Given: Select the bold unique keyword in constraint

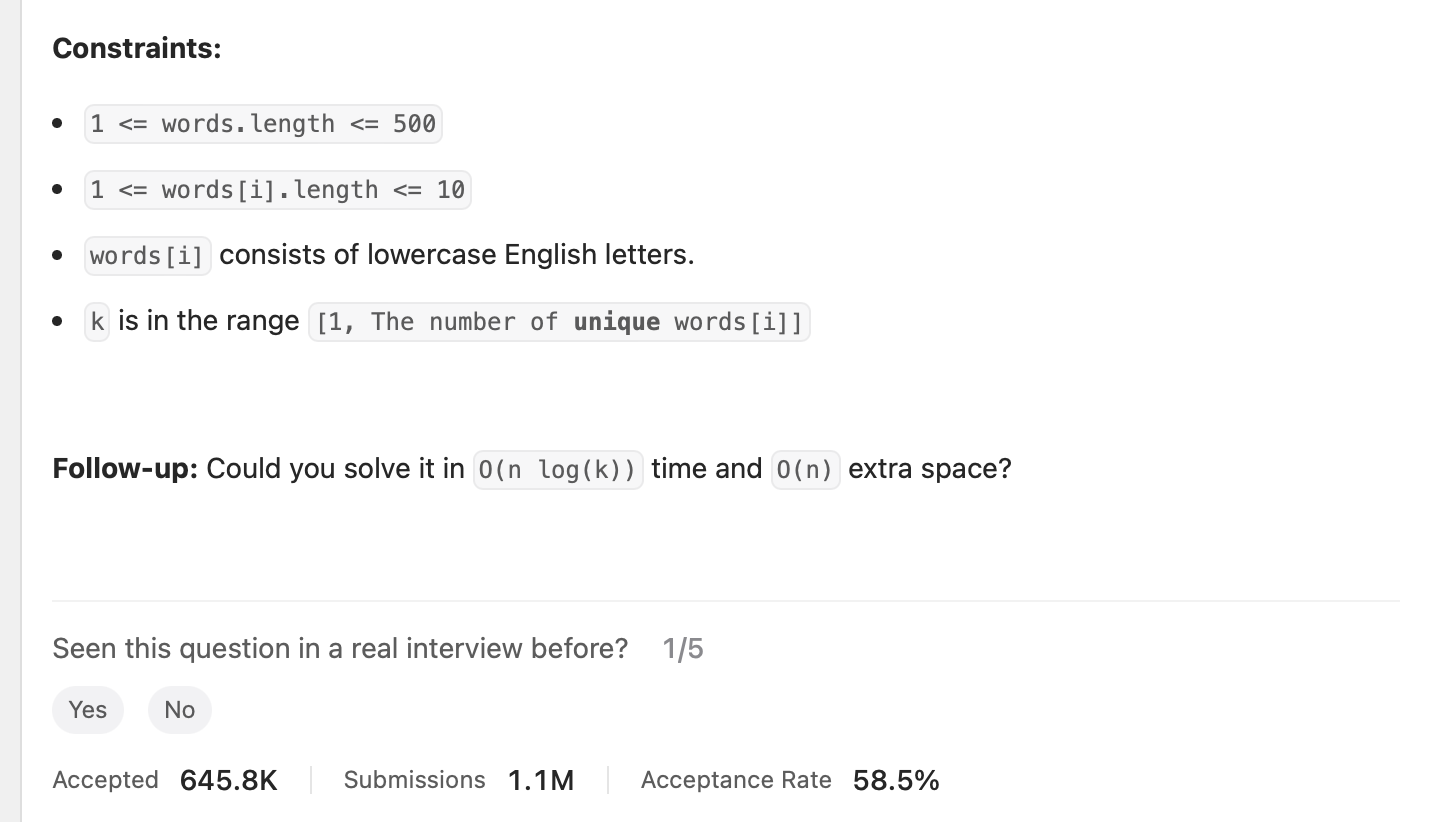Looking at the screenshot, I should 617,321.
